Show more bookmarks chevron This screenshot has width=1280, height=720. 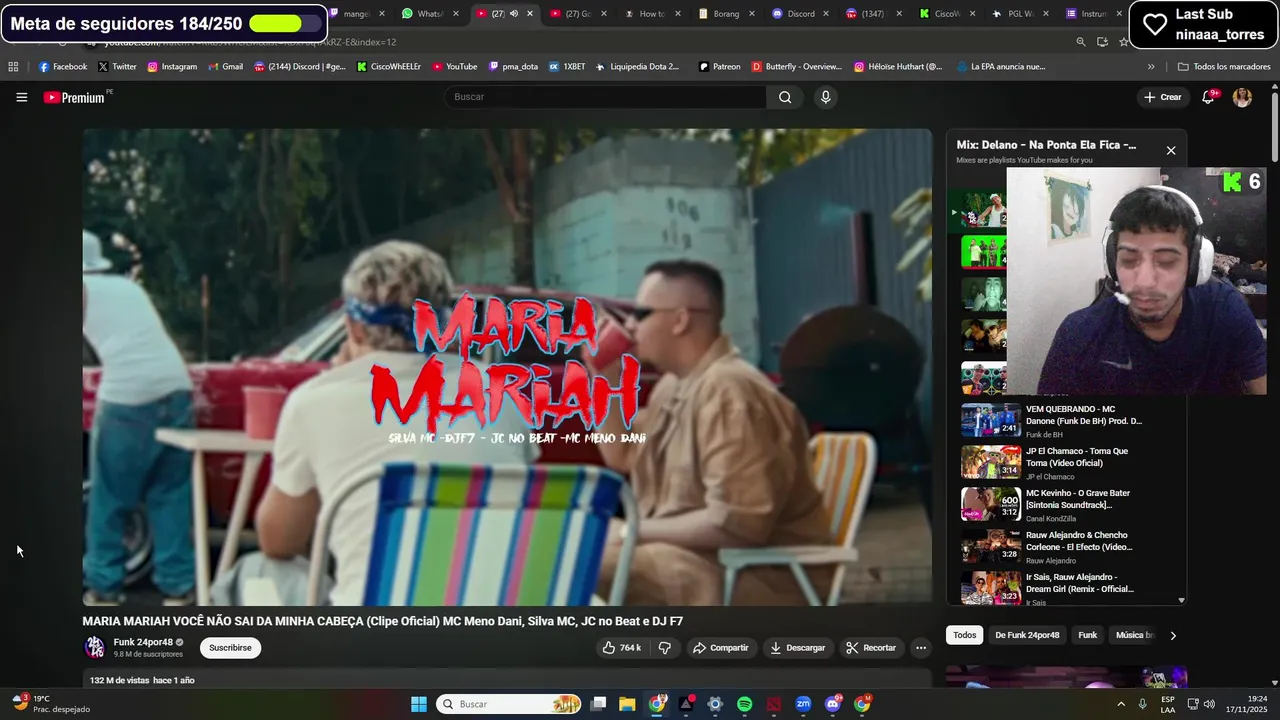click(x=1151, y=67)
